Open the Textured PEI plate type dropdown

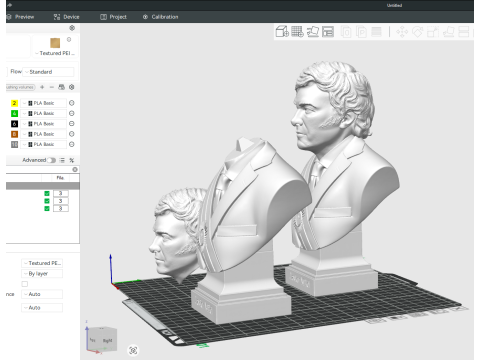point(55,53)
